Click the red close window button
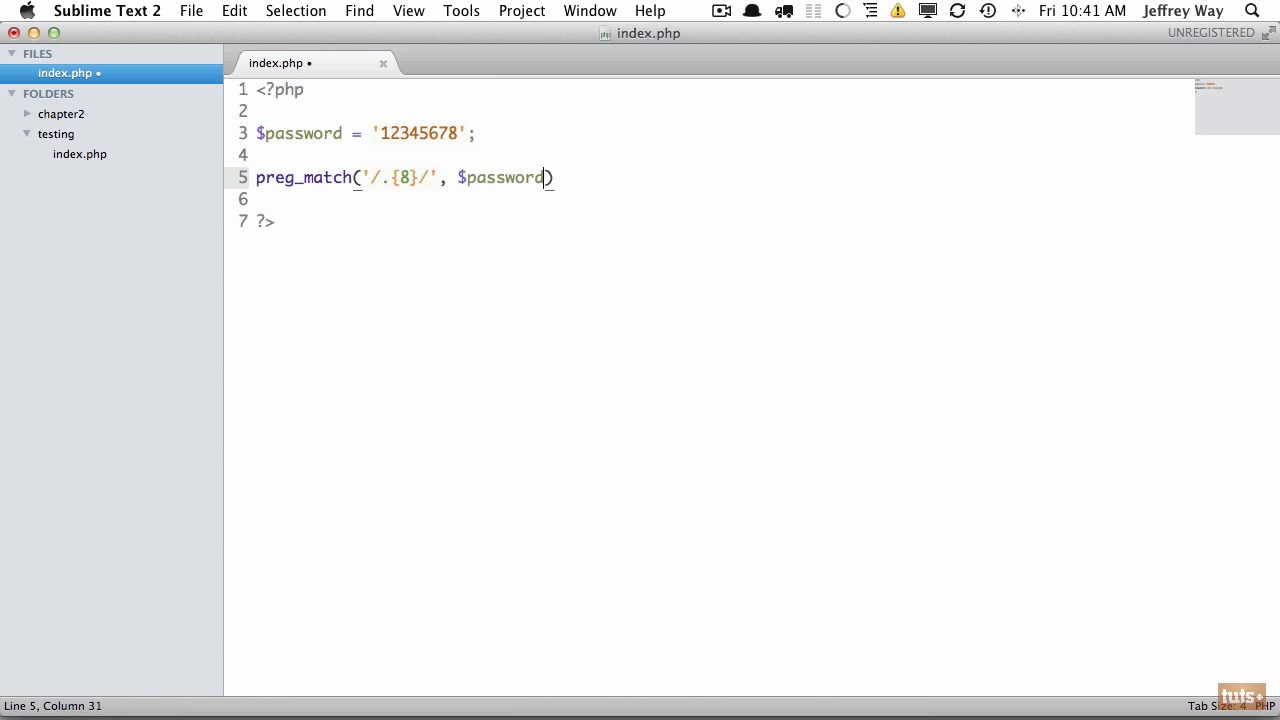The image size is (1280, 720). 14,33
